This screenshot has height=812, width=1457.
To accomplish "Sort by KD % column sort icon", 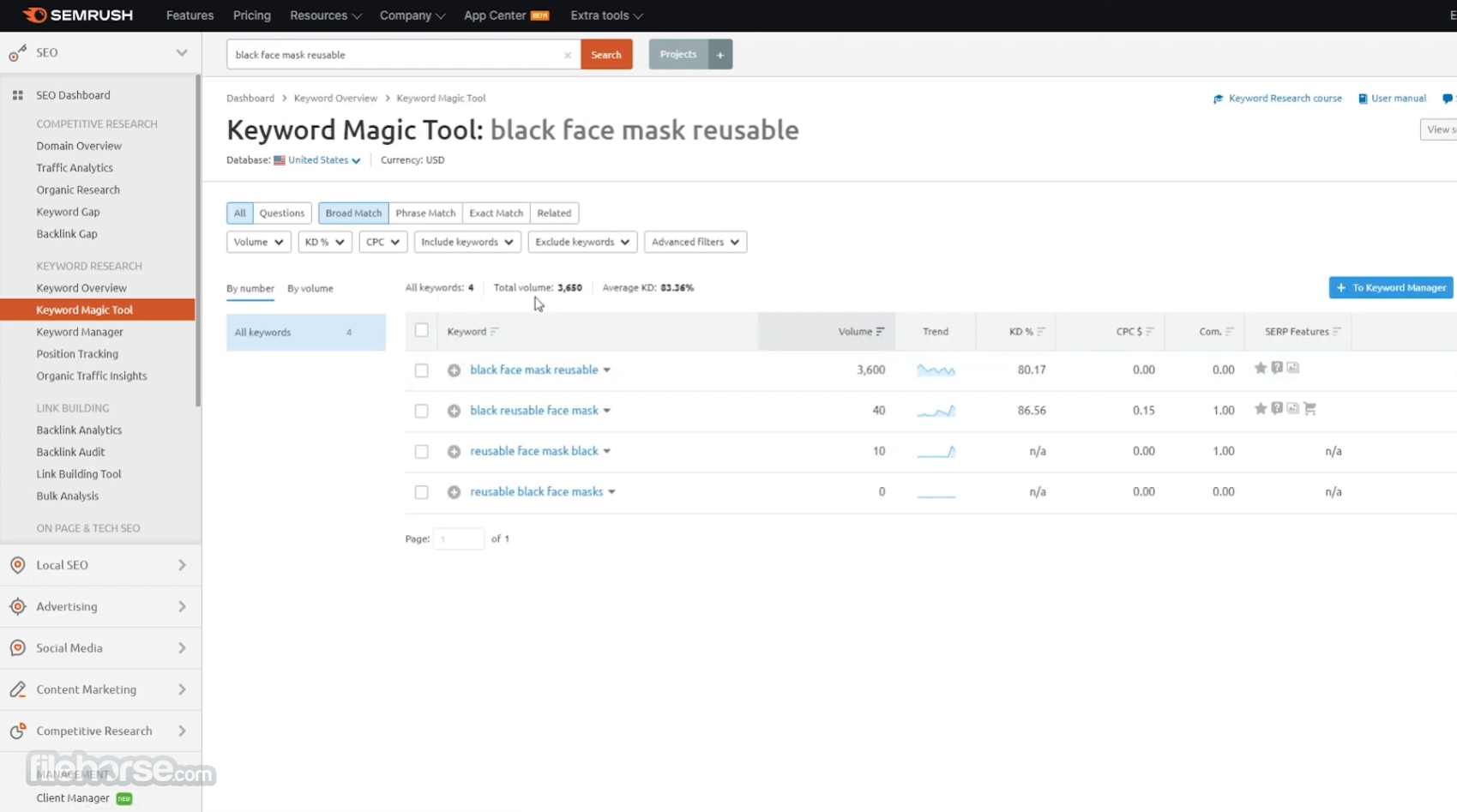I will pos(1041,332).
